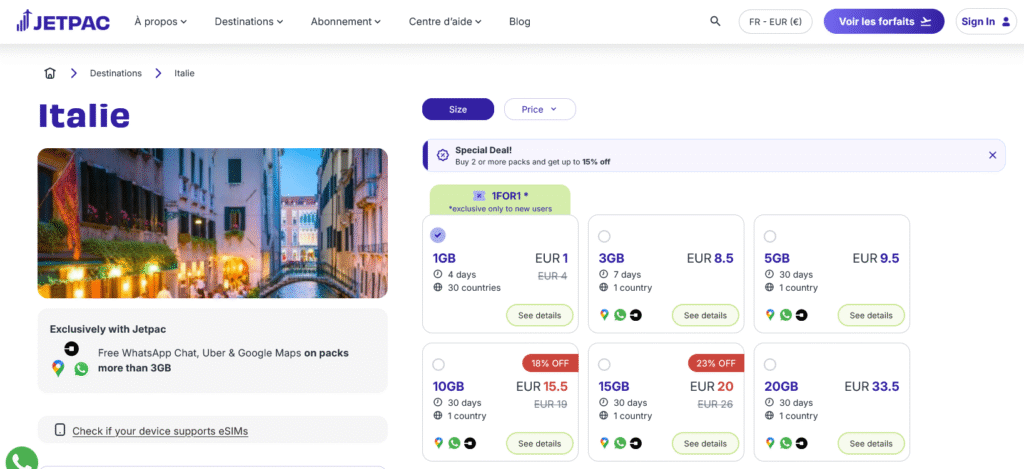Click the phone device icon beside eSIM check
This screenshot has height=469, width=1024.
tap(60, 430)
